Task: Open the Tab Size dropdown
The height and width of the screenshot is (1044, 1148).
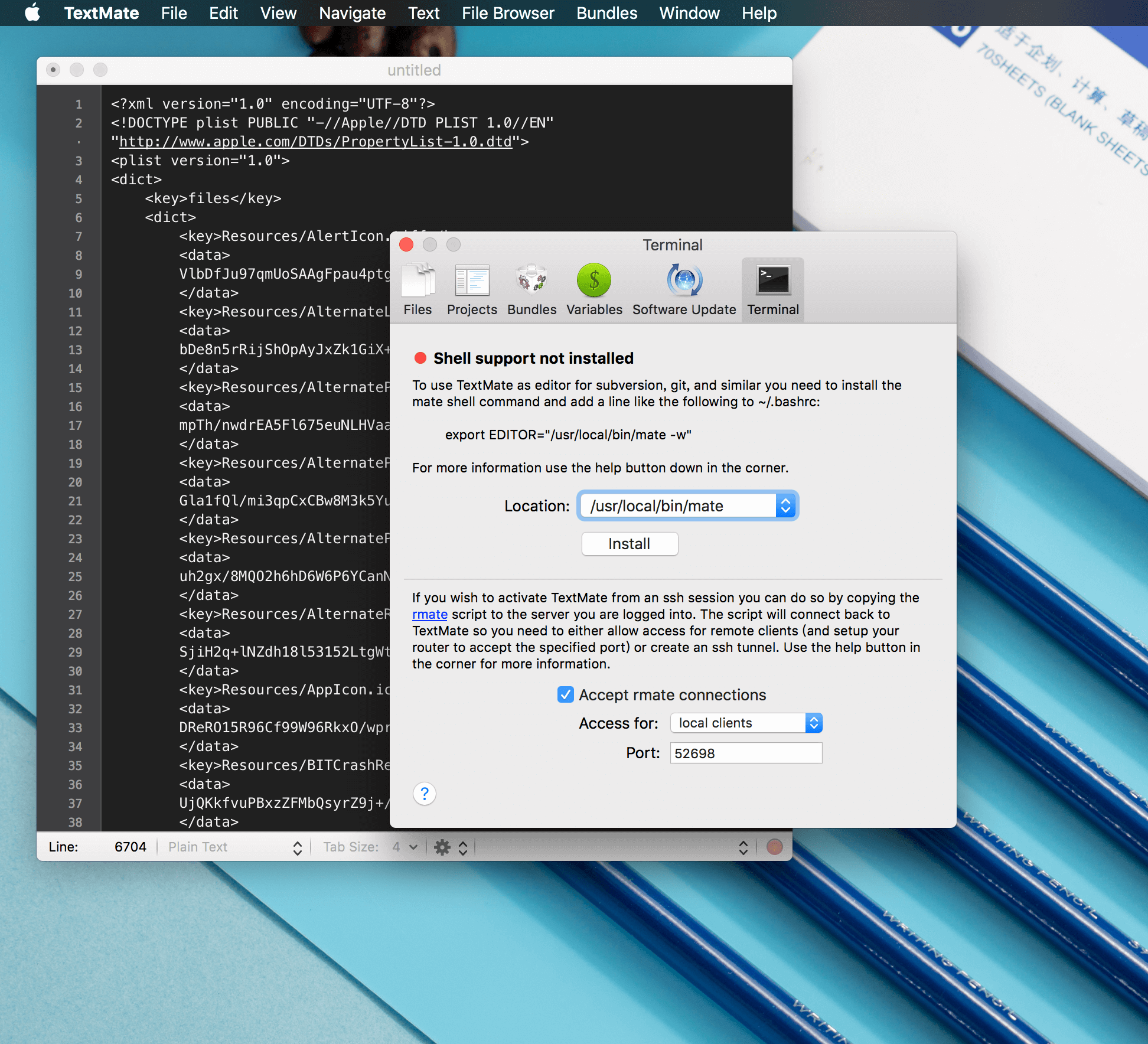Action: tap(406, 847)
